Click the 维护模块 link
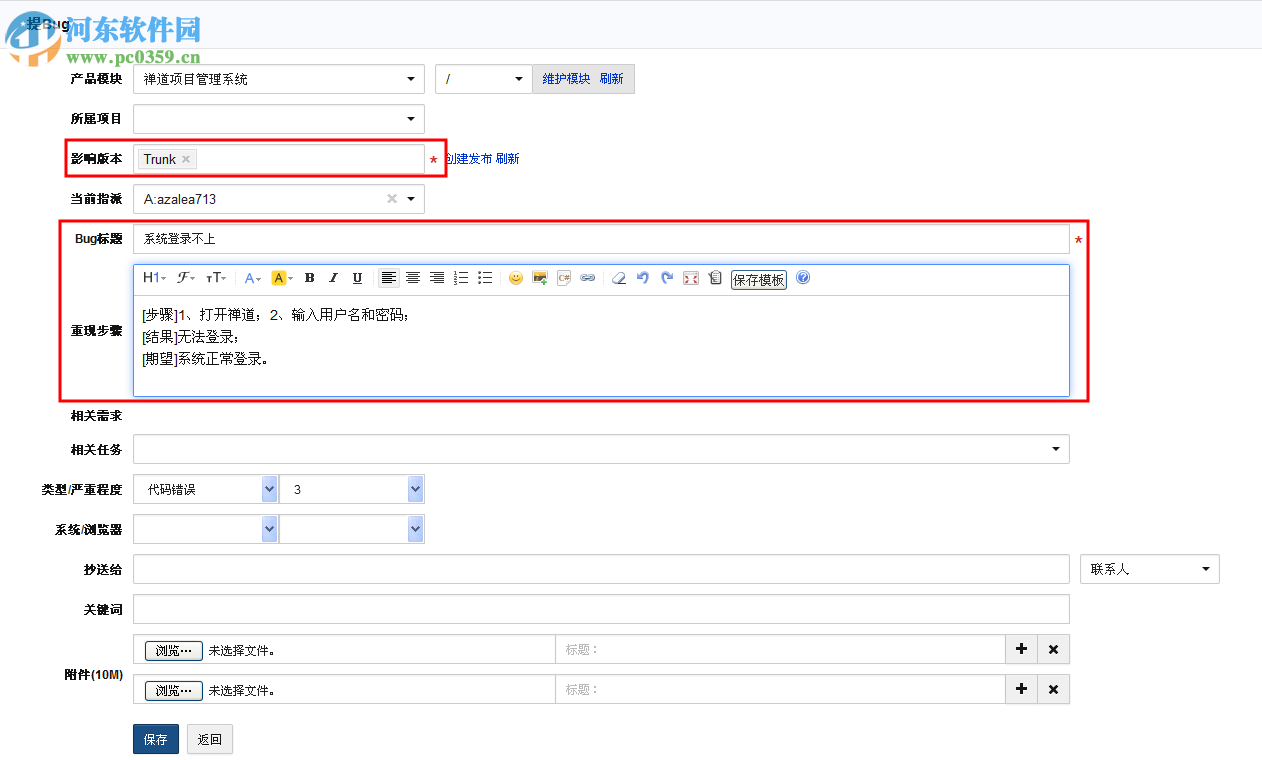Image resolution: width=1262 pixels, height=760 pixels. 566,79
